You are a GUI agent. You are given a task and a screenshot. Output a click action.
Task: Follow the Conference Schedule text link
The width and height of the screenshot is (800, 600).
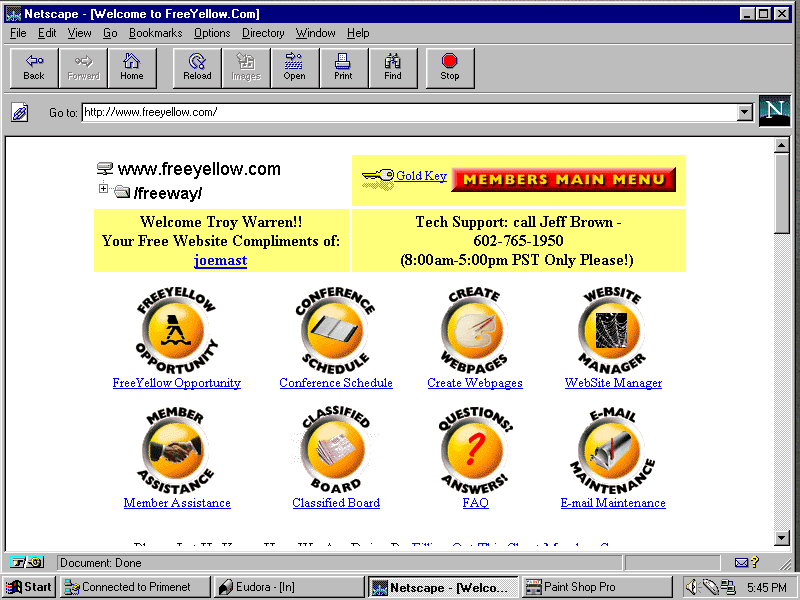coord(336,383)
